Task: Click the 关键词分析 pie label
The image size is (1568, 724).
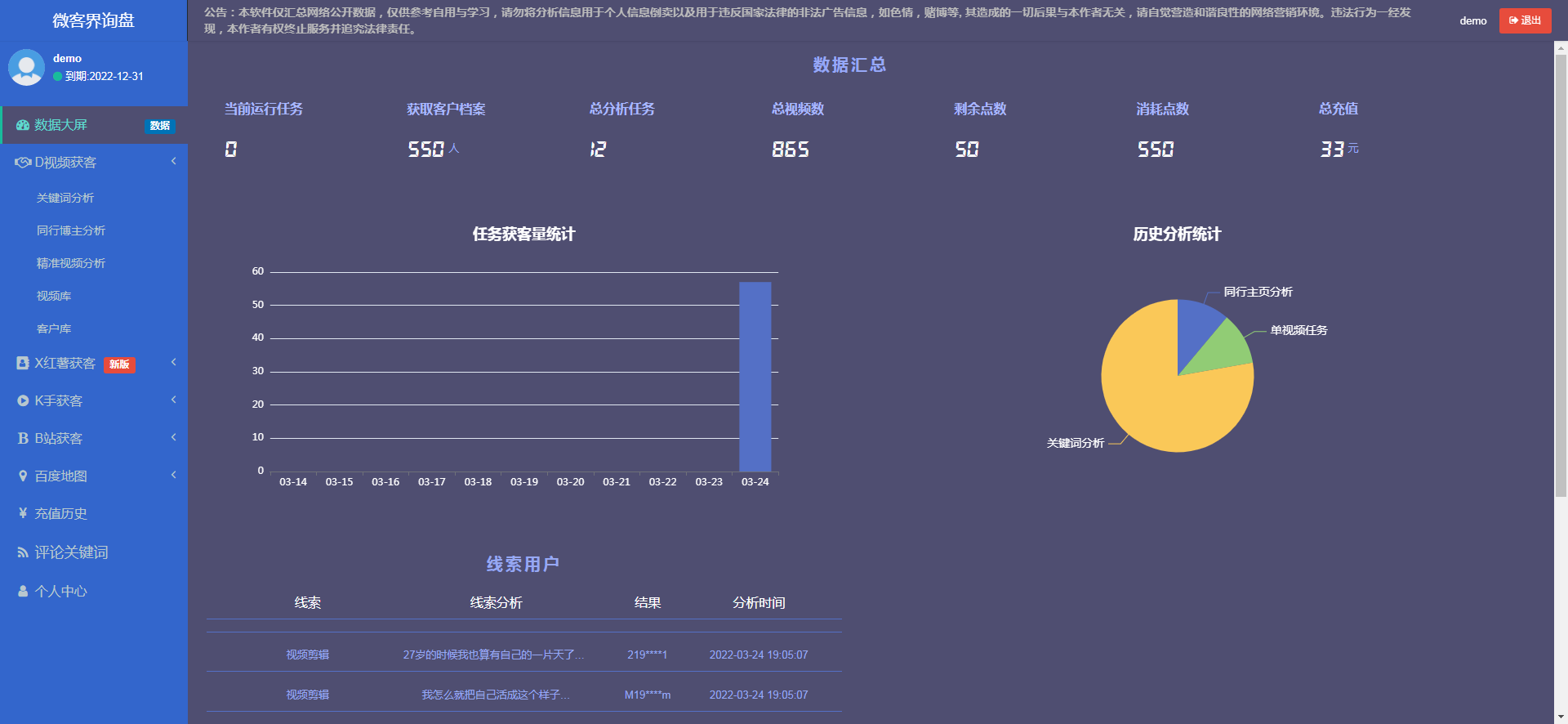Action: pyautogui.click(x=1076, y=443)
